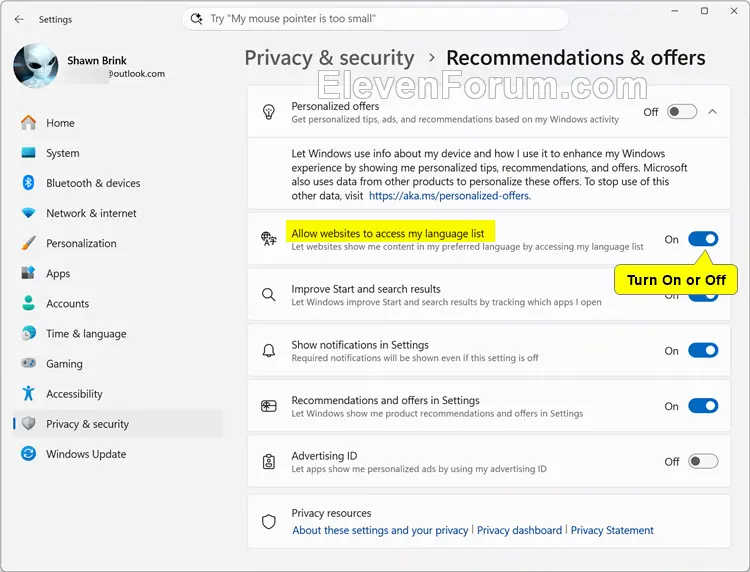Turn on the Personalized offers toggle
750x572 pixels.
click(x=682, y=112)
